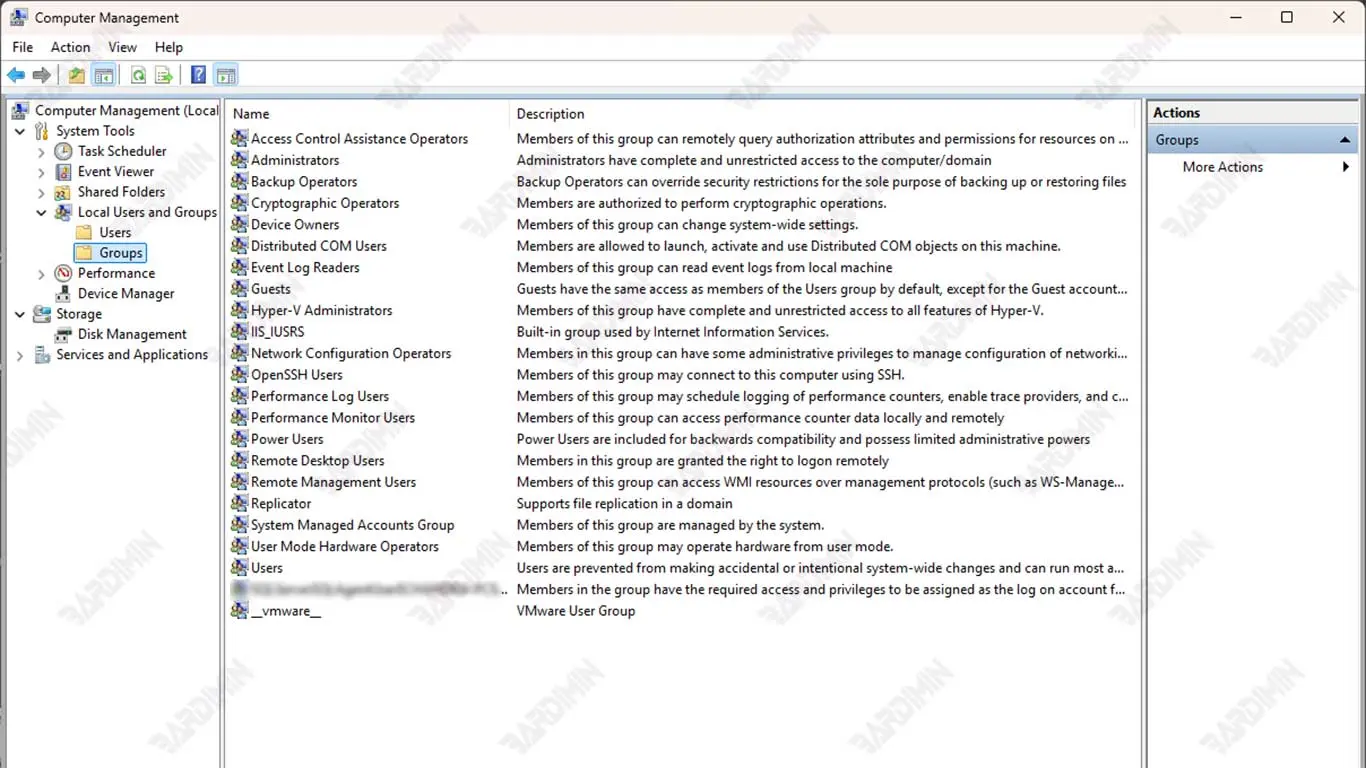
Task: Click the Refresh toolbar icon
Action: tap(138, 75)
